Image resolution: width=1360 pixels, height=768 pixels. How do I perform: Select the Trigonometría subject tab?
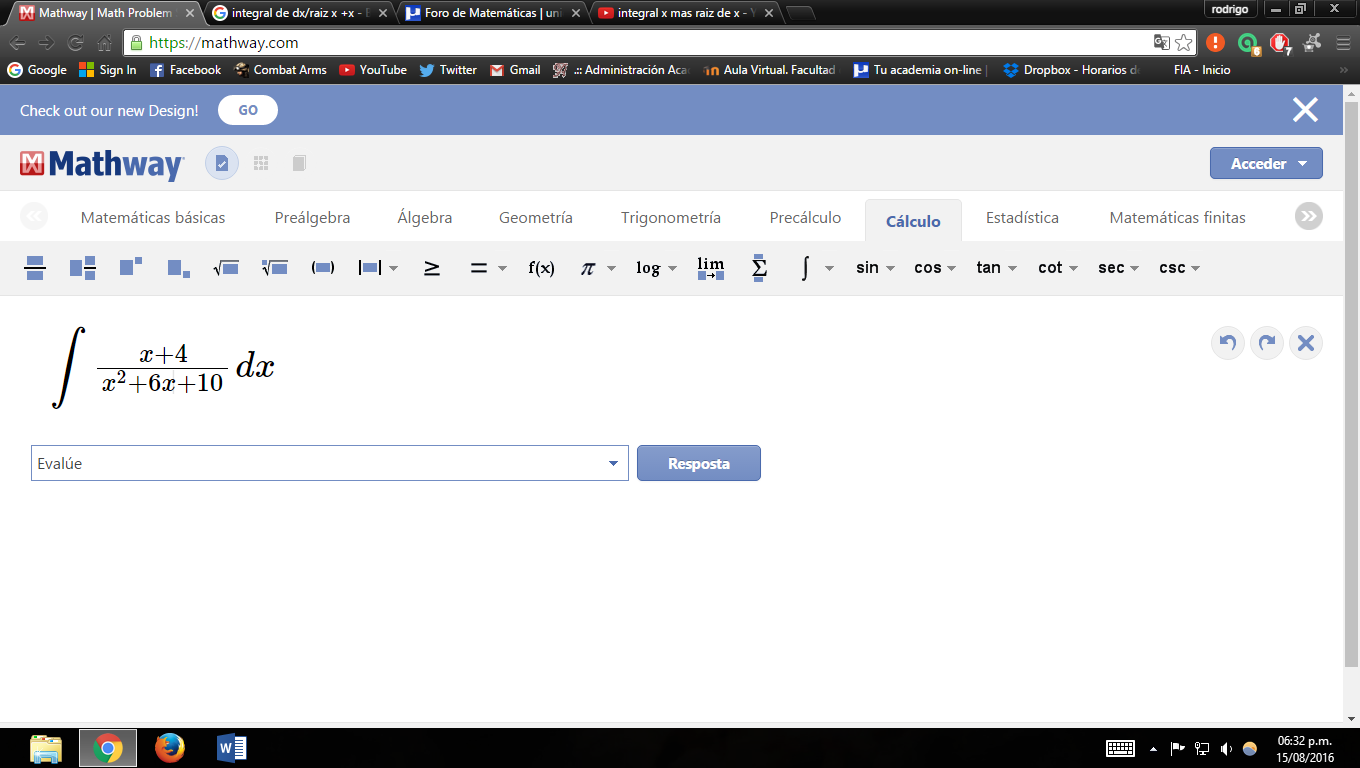670,218
